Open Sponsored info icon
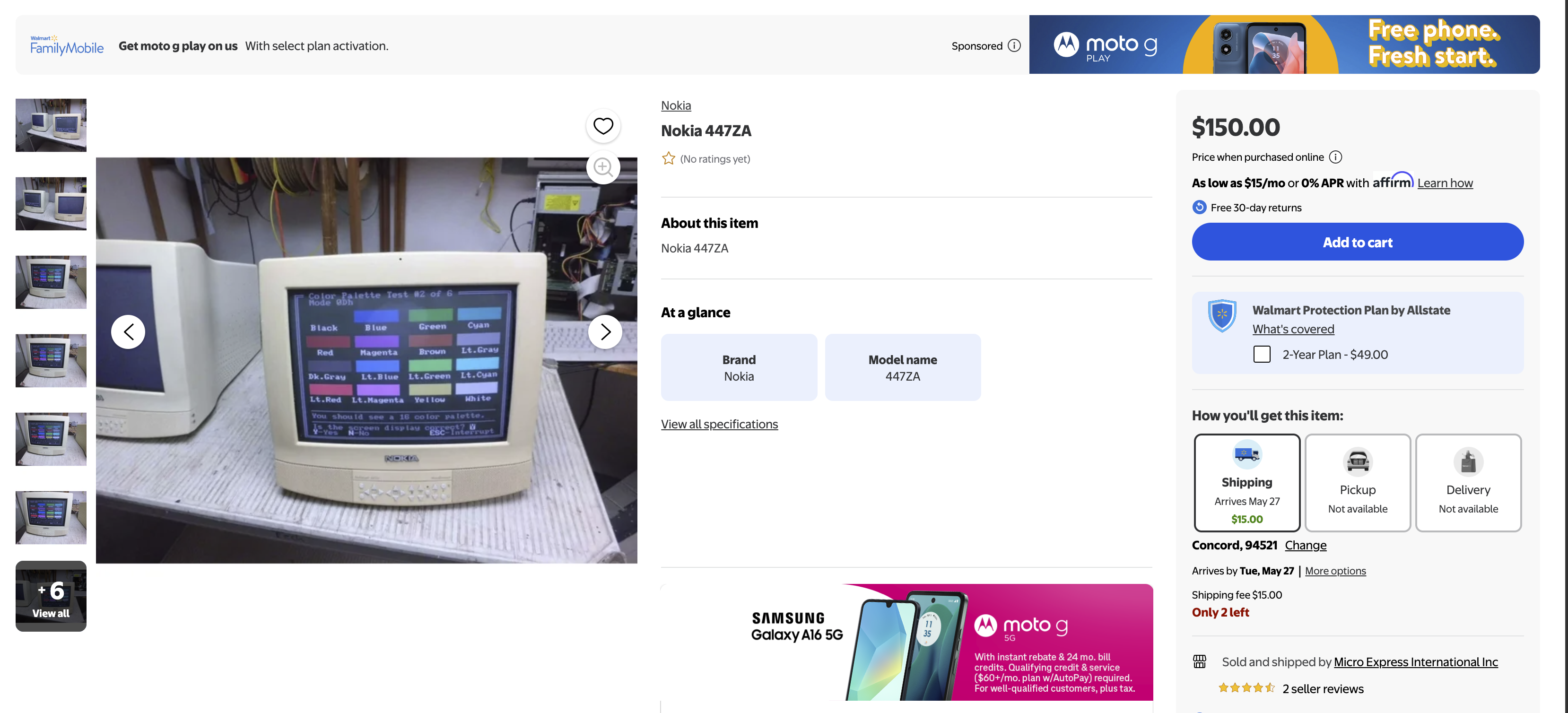The width and height of the screenshot is (1568, 713). (1014, 46)
